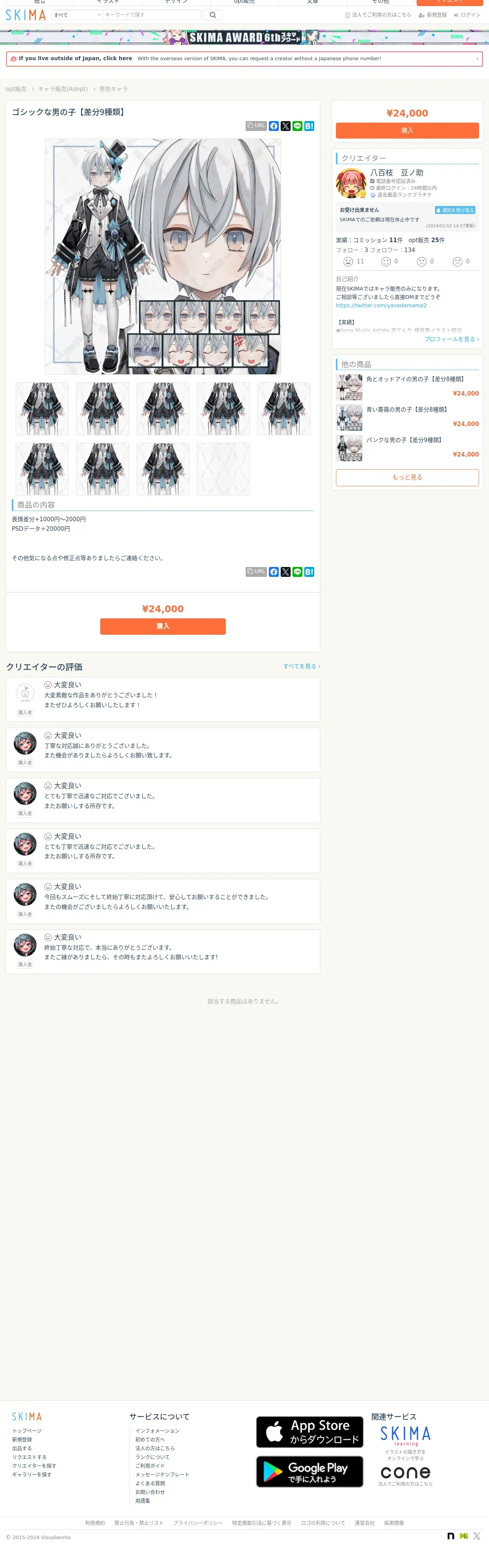
Task: Click 利用規約 footer link
Action: click(95, 1523)
